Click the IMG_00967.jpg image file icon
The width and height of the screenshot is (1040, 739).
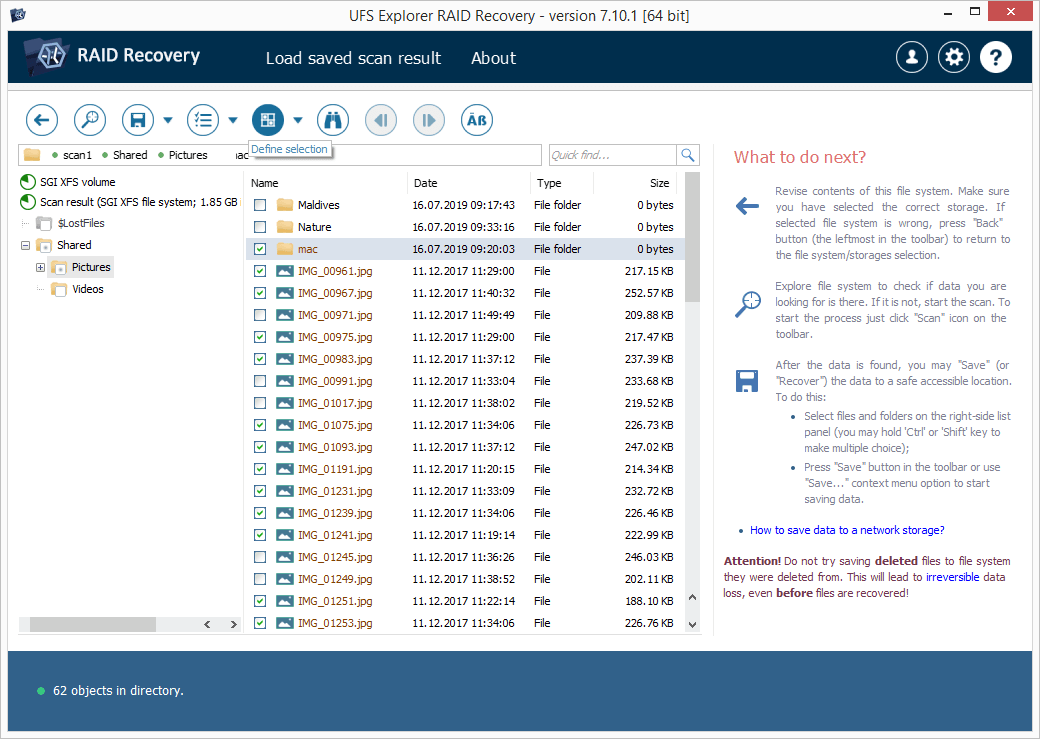click(285, 293)
